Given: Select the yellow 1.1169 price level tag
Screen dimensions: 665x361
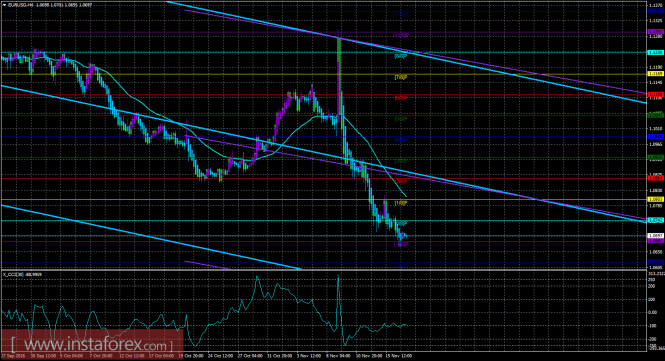Looking at the screenshot, I should pyautogui.click(x=655, y=74).
